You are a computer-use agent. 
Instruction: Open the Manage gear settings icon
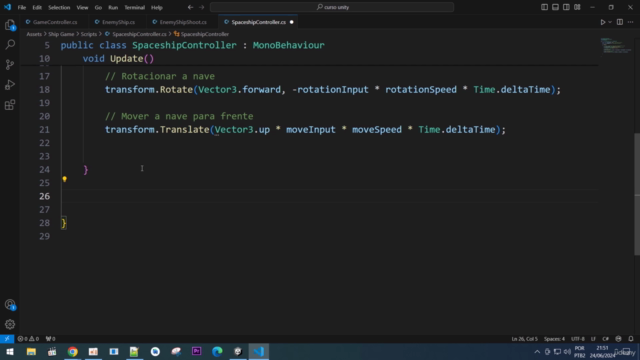[x=10, y=324]
